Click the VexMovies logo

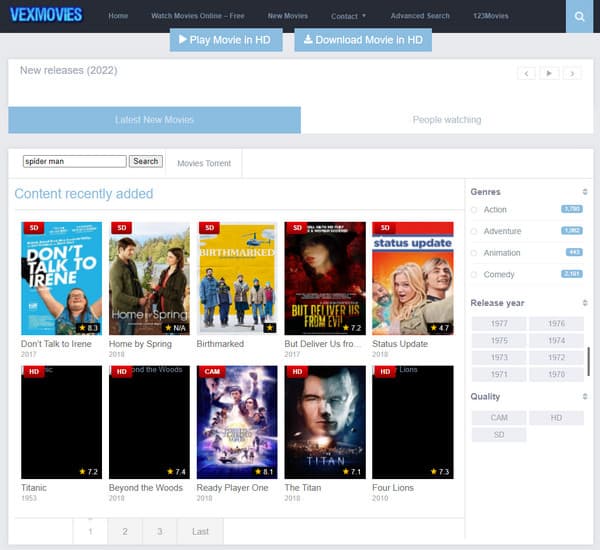coord(46,15)
